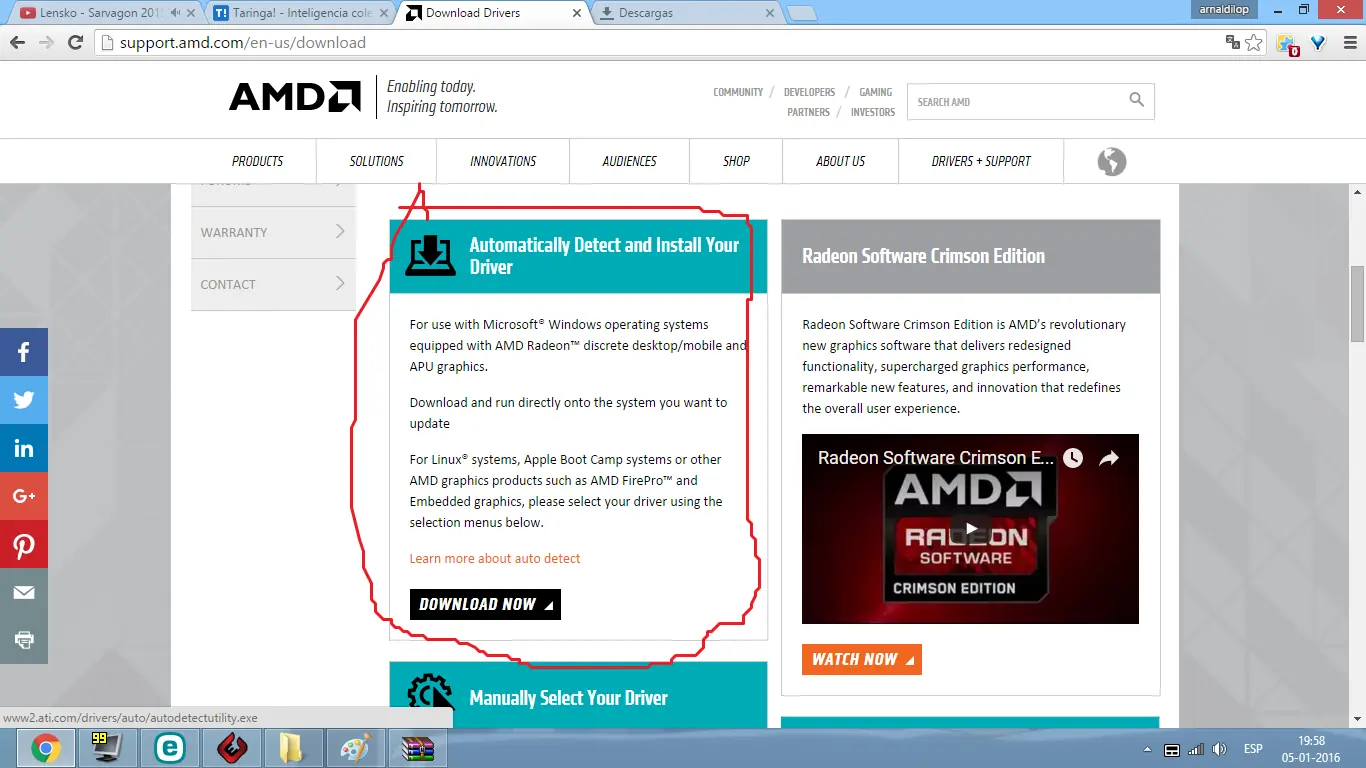Open the folder icon on the taskbar

click(292, 748)
